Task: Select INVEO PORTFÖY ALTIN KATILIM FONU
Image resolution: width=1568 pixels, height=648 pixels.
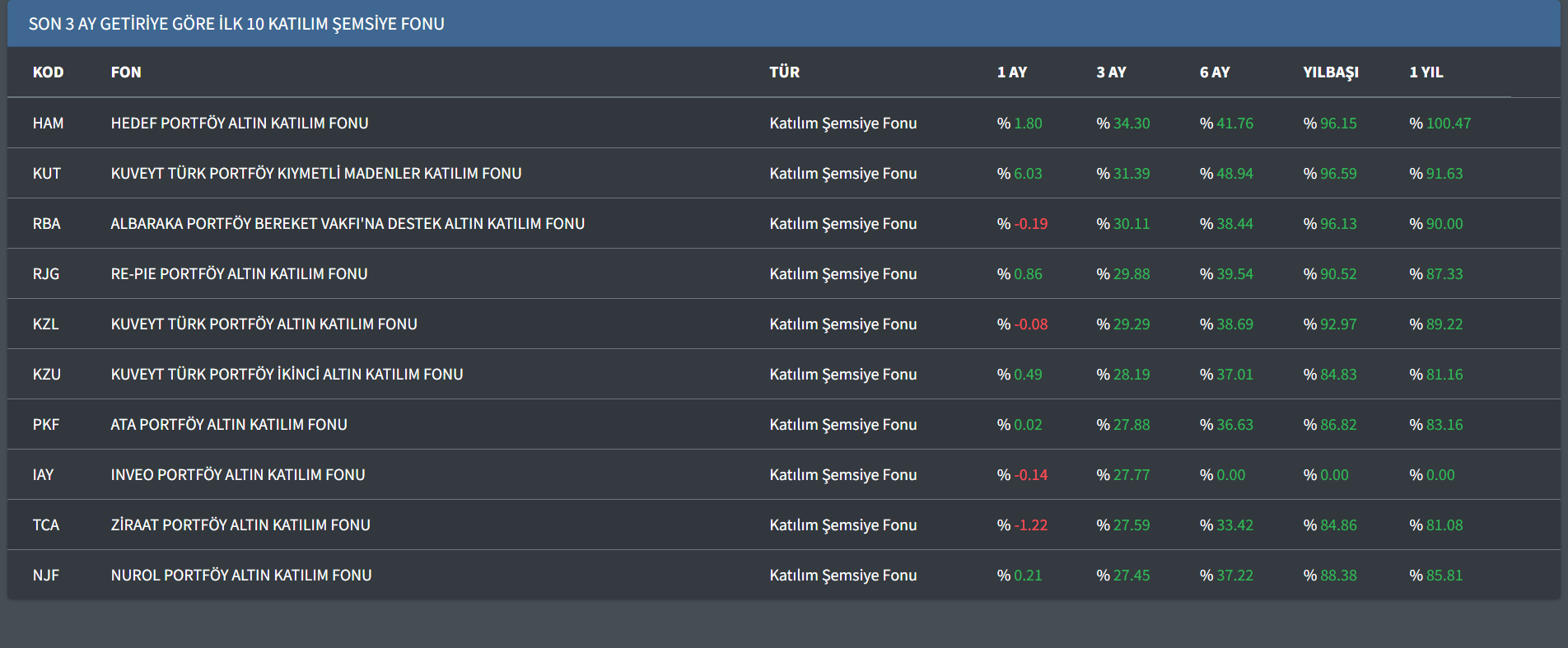Action: 238,475
